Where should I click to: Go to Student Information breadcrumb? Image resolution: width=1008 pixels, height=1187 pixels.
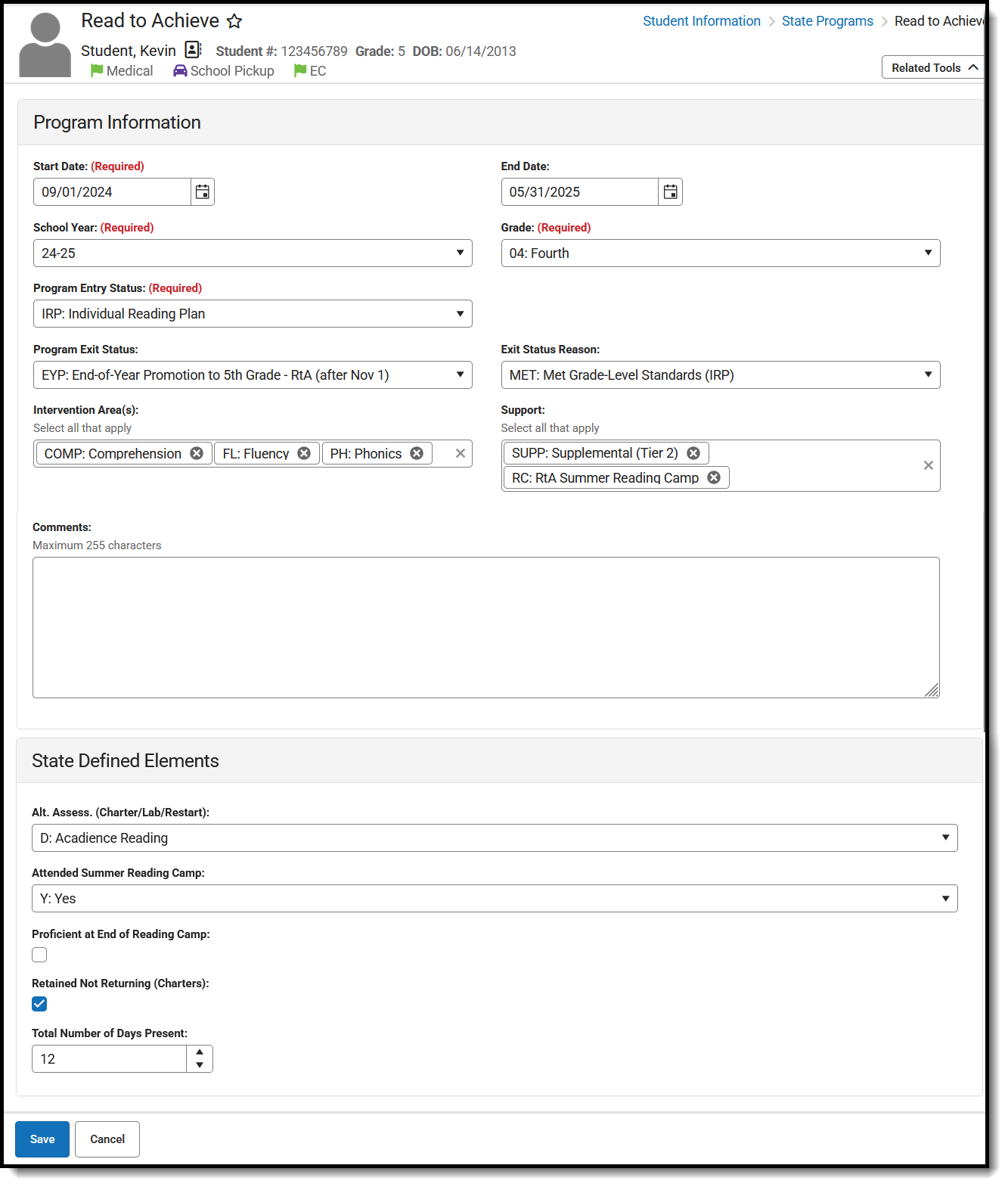[x=701, y=21]
